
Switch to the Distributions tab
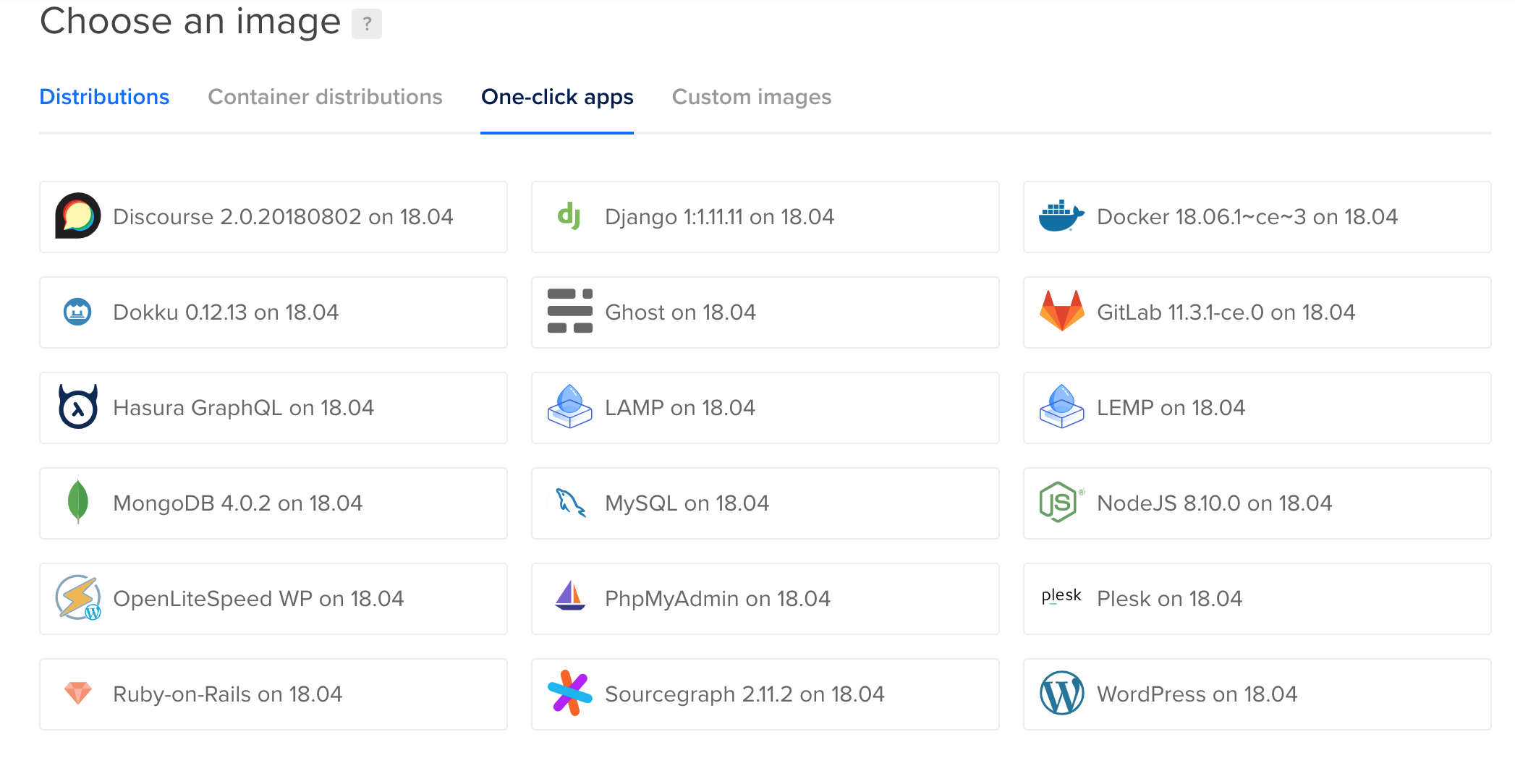click(104, 97)
